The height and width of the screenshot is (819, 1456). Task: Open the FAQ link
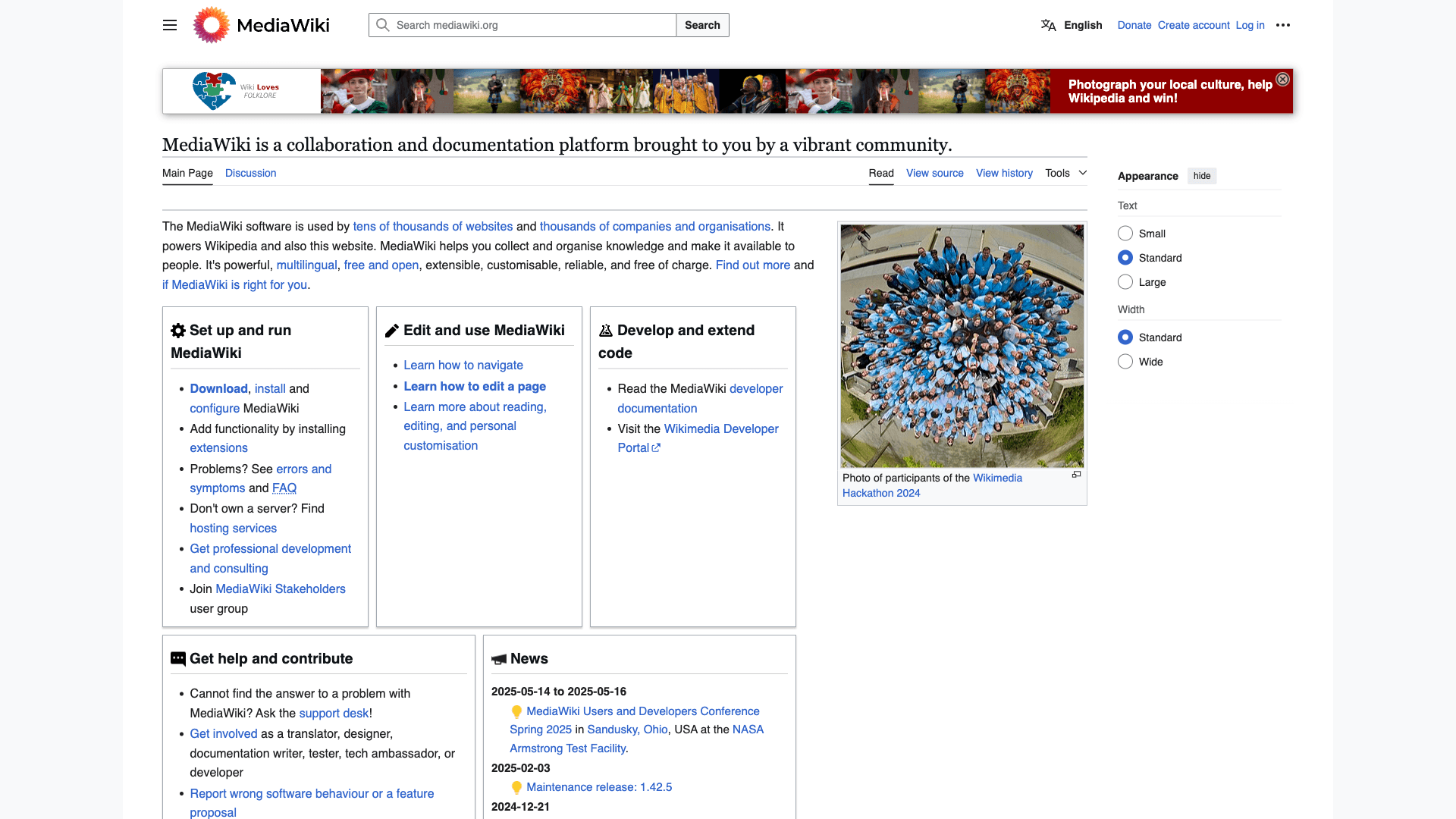tap(284, 488)
